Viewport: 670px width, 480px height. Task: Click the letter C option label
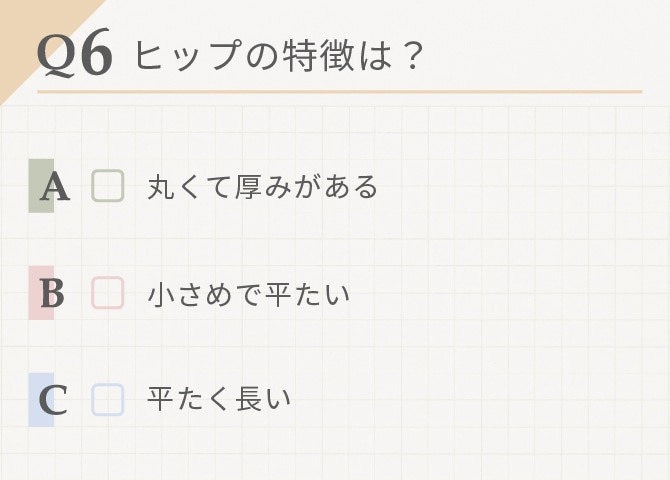[53, 400]
